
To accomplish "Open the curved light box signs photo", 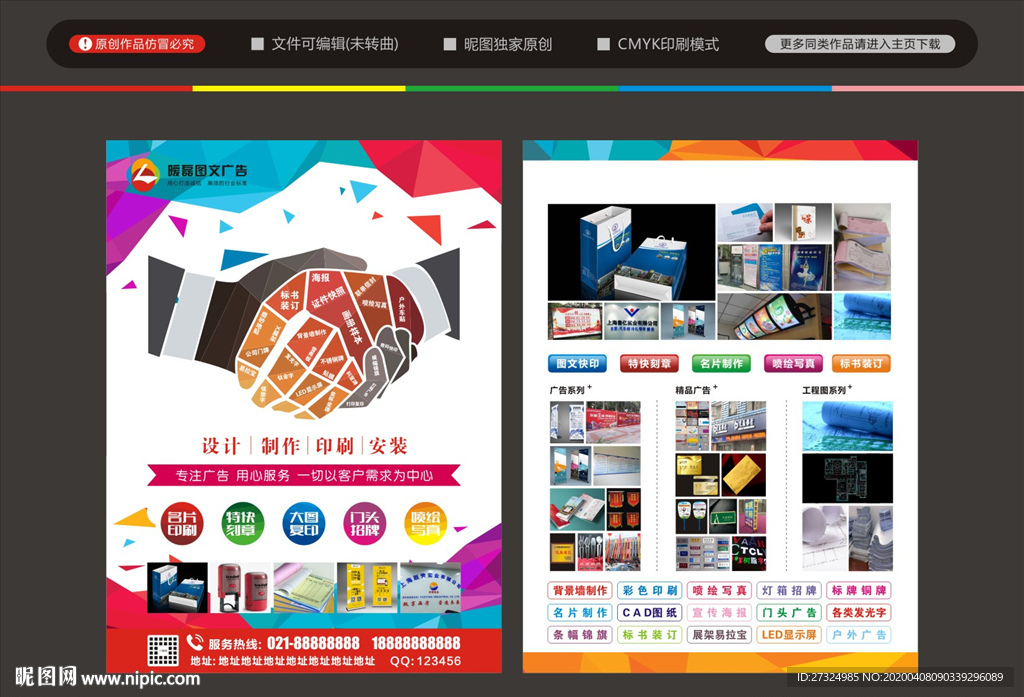I will [x=775, y=316].
